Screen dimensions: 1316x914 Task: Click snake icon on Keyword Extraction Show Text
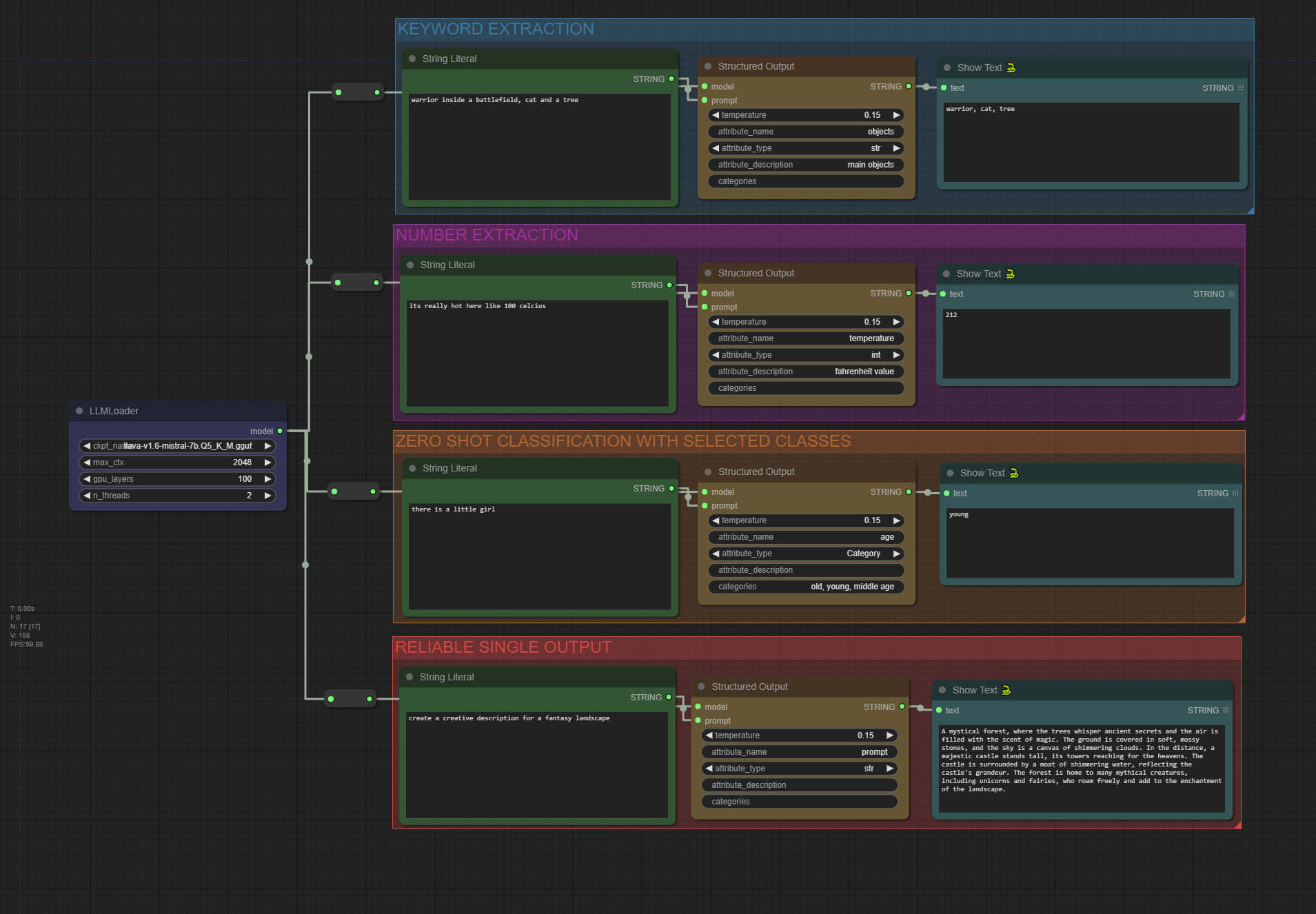coord(1011,68)
